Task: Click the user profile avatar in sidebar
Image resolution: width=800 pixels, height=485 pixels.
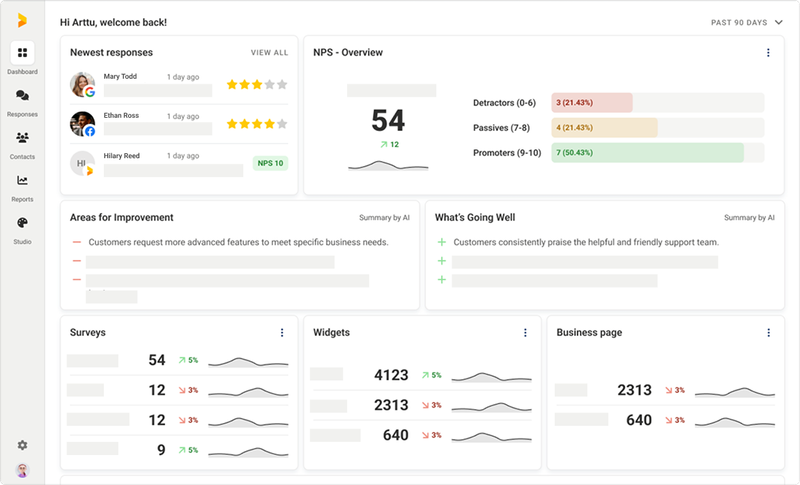Action: coord(22,470)
